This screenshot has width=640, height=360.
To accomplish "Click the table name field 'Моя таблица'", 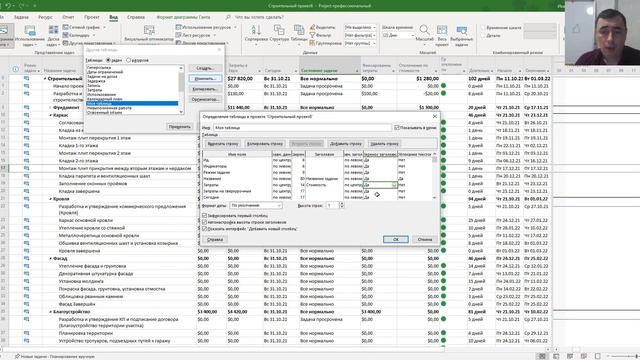I will click(302, 128).
